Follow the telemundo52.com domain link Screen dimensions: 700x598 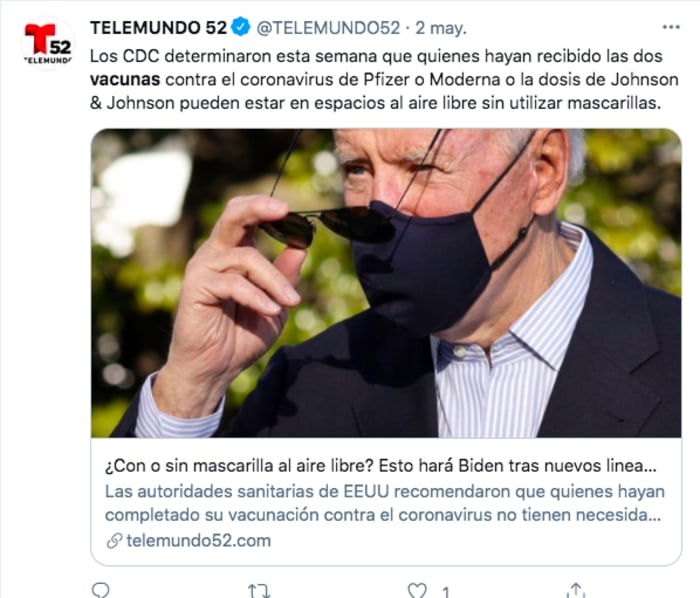(x=199, y=541)
